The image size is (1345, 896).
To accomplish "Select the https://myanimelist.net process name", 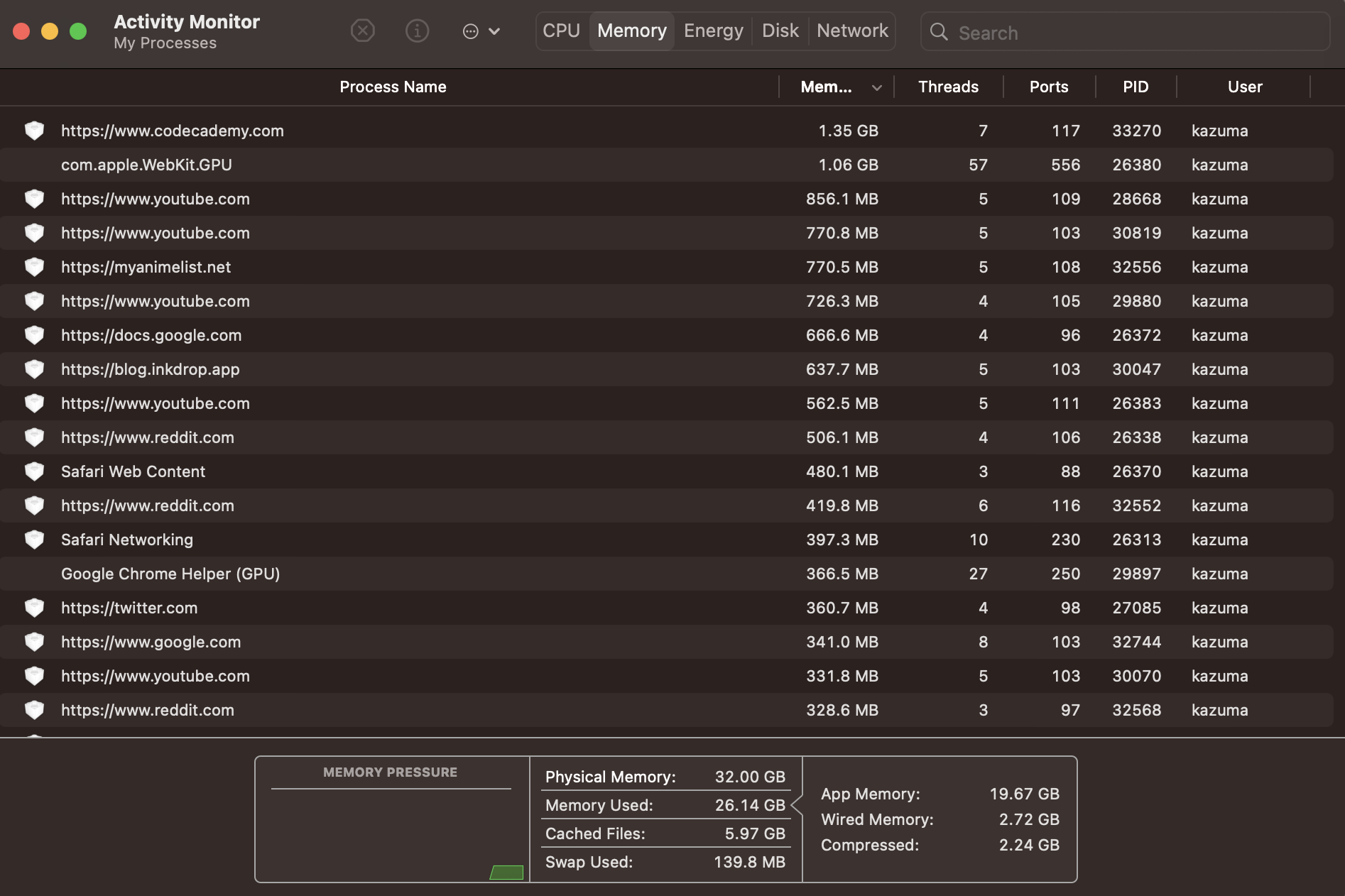I will tap(146, 267).
